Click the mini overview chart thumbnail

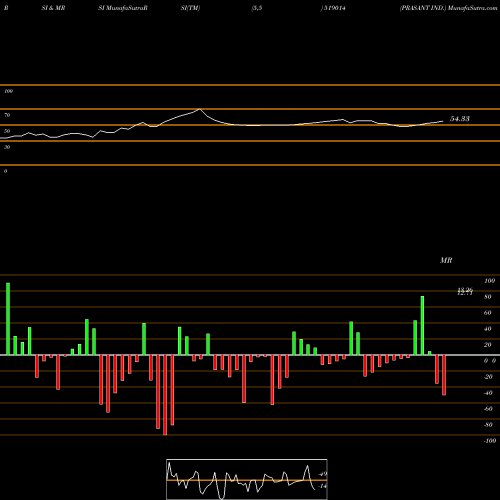click(x=247, y=479)
